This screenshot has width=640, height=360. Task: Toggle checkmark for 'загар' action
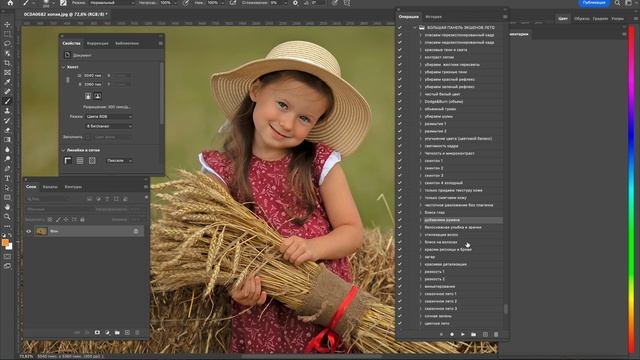point(400,257)
